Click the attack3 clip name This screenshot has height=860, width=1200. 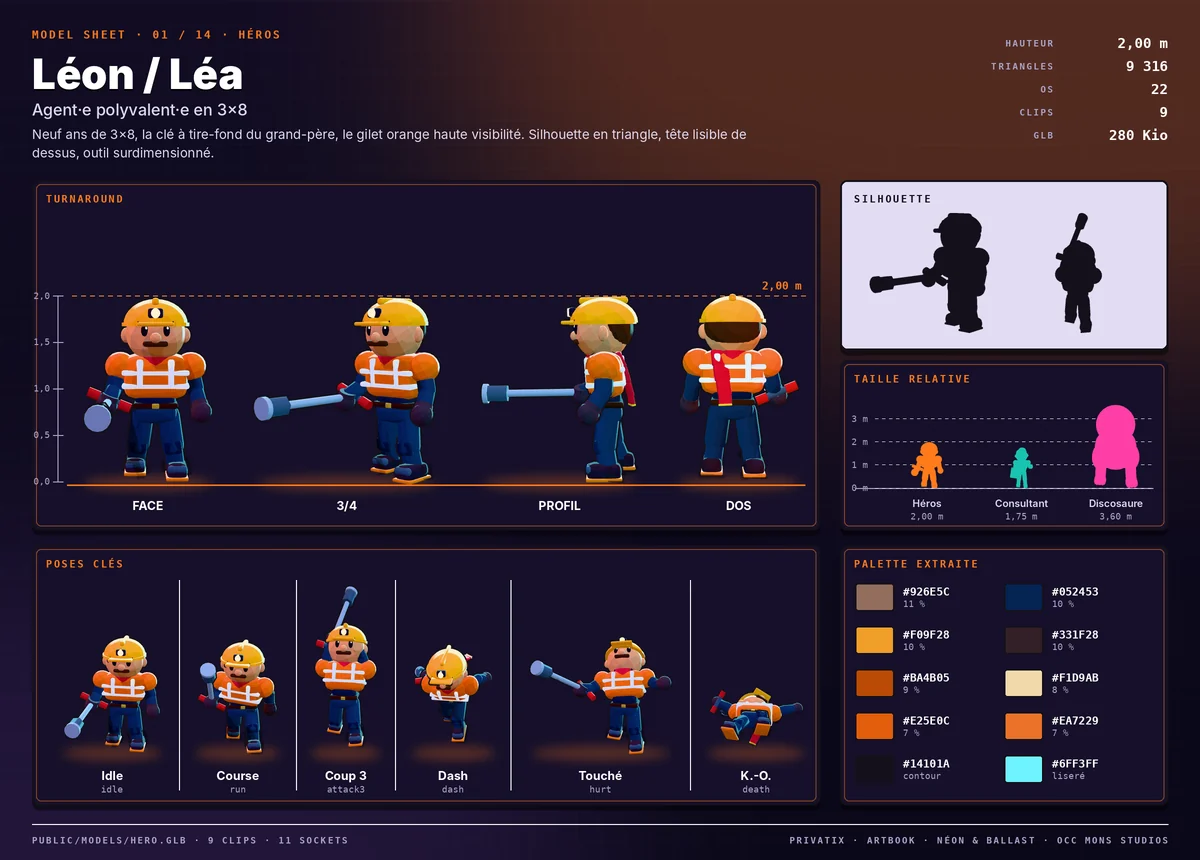pos(346,790)
